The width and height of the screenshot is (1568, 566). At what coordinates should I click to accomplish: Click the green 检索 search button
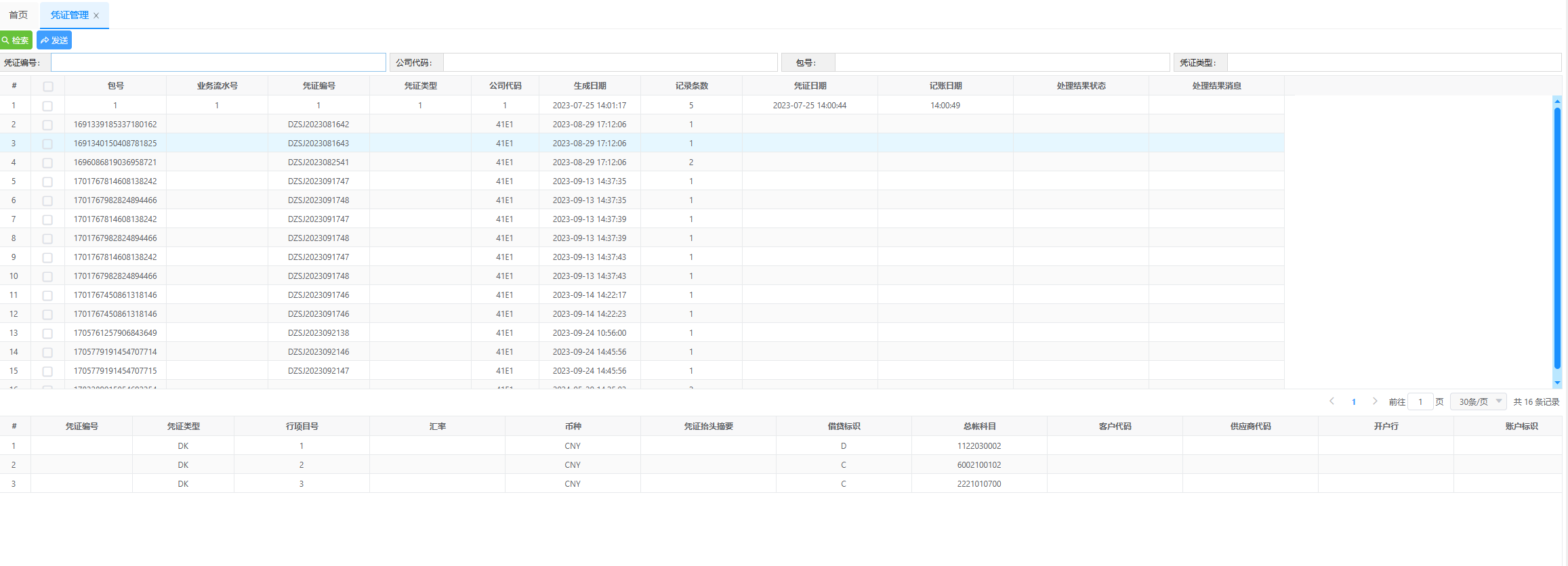(x=16, y=41)
